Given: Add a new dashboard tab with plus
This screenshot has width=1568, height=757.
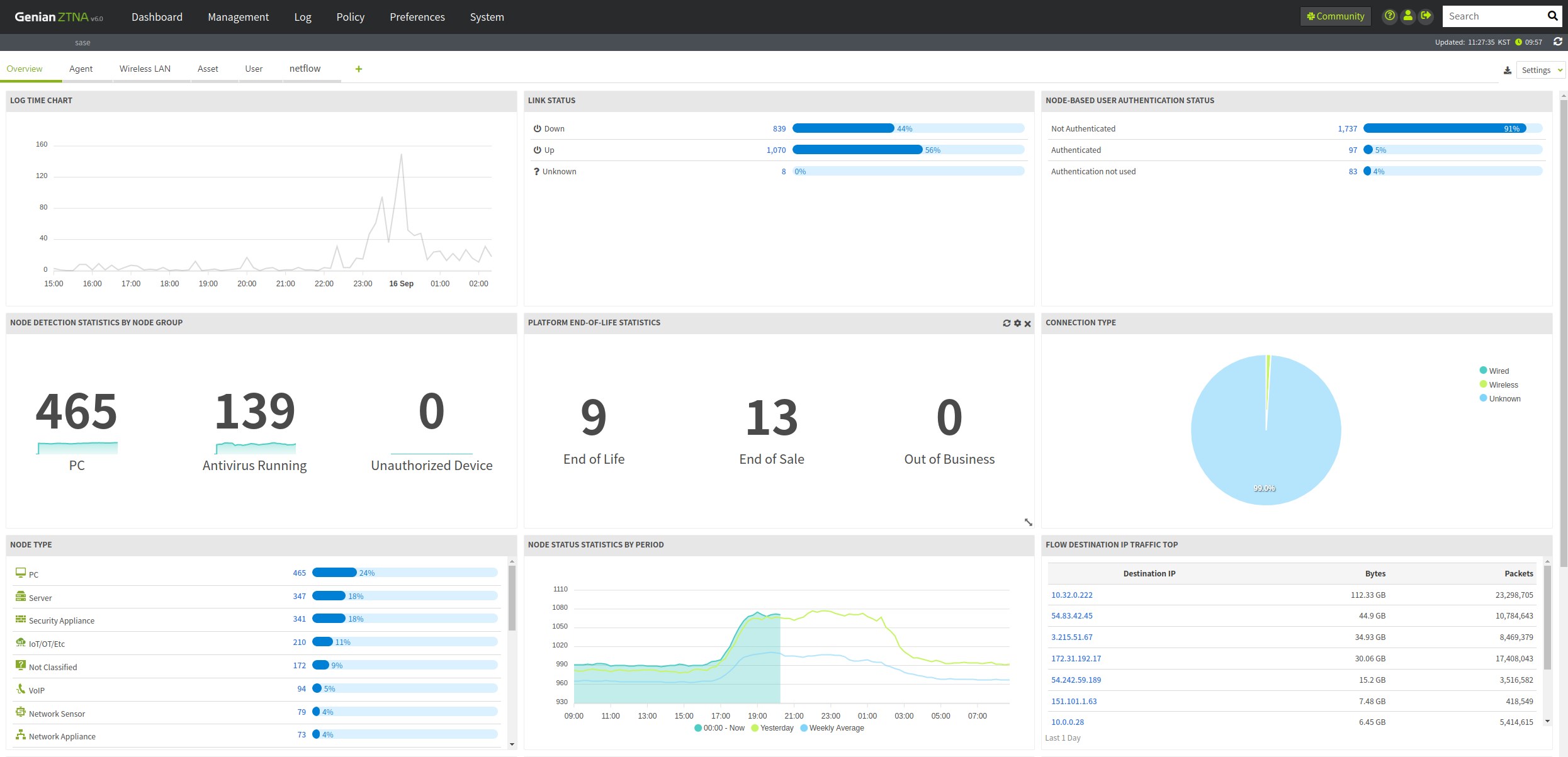Looking at the screenshot, I should click(359, 69).
